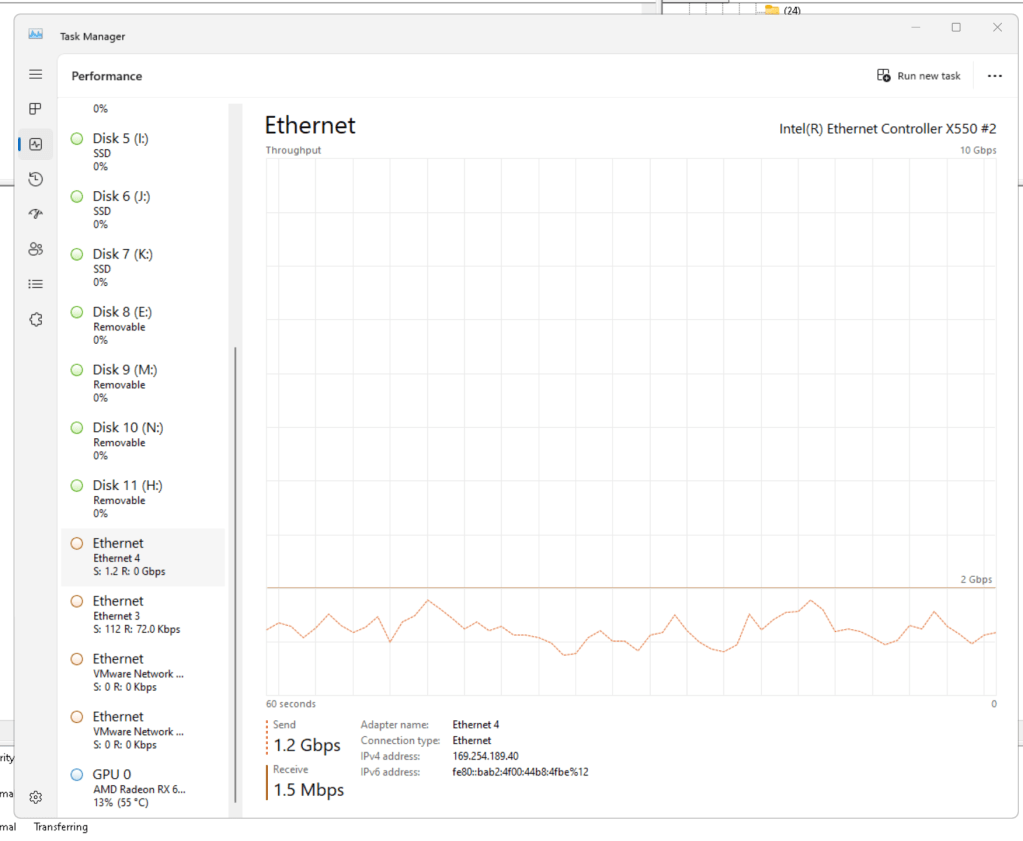Click Transferring status text in background window
Image resolution: width=1023 pixels, height=841 pixels.
pos(61,827)
